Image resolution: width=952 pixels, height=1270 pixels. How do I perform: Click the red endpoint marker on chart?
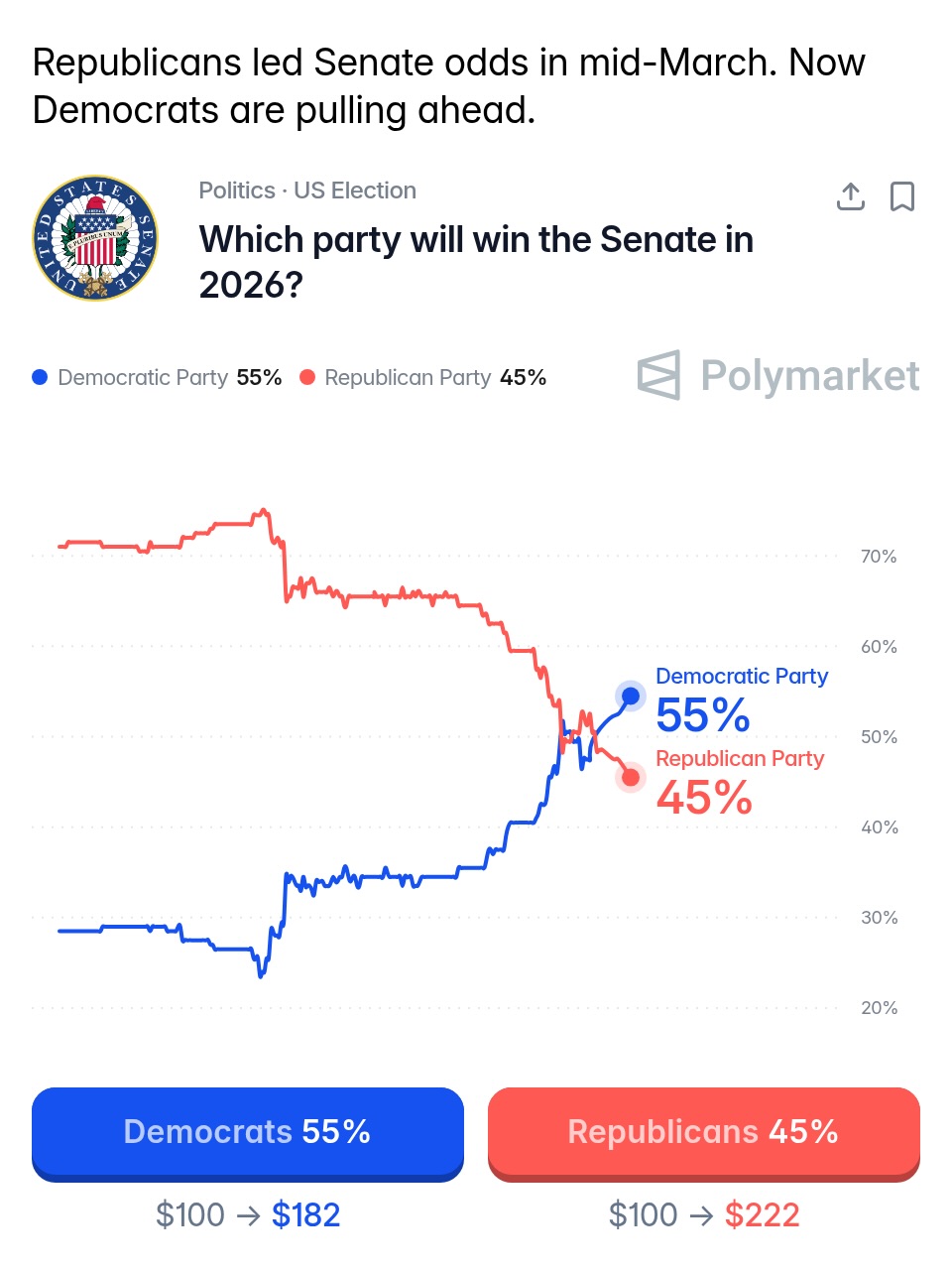click(631, 777)
